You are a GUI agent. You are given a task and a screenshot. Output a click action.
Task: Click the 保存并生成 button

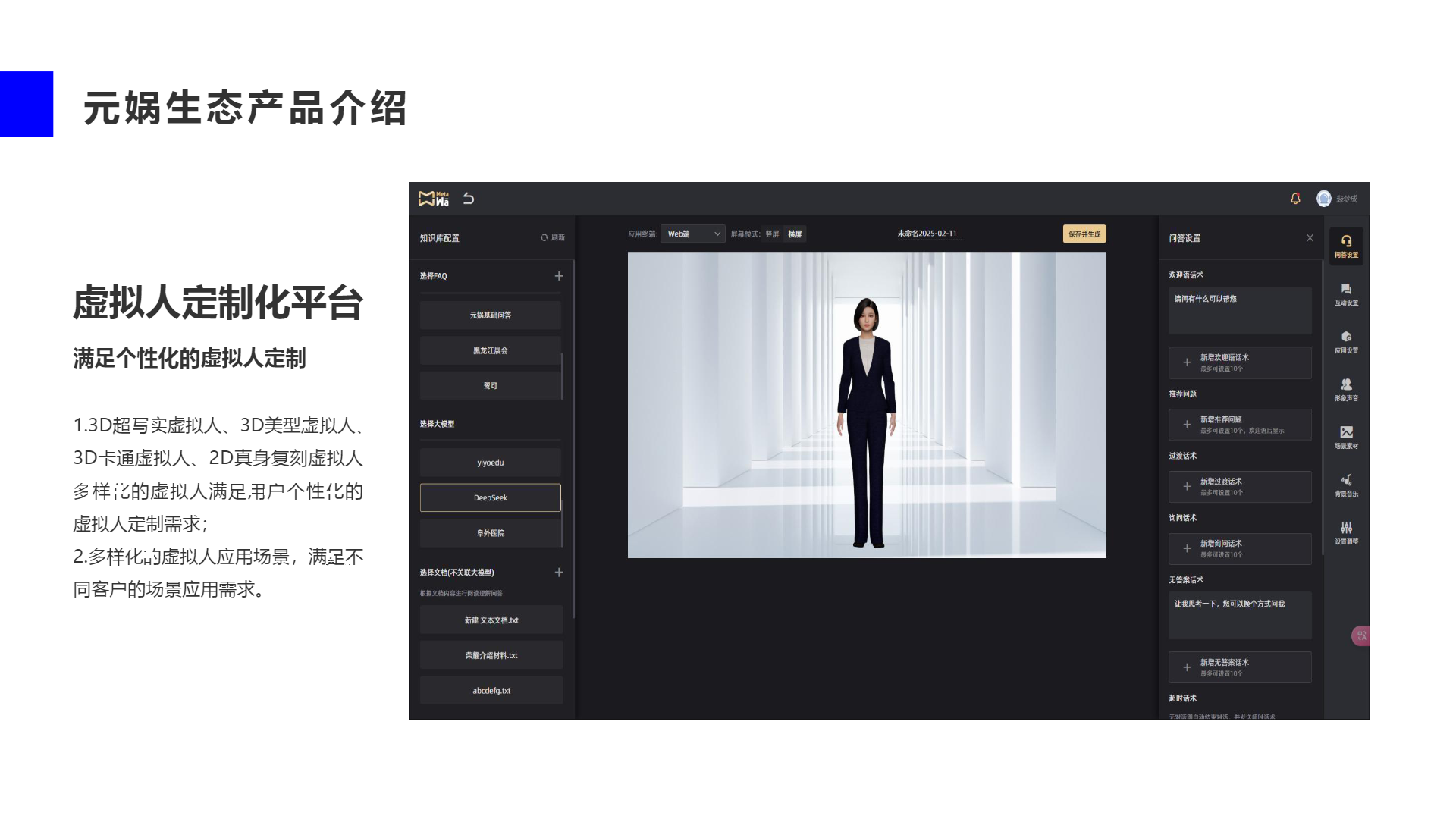coord(1084,234)
